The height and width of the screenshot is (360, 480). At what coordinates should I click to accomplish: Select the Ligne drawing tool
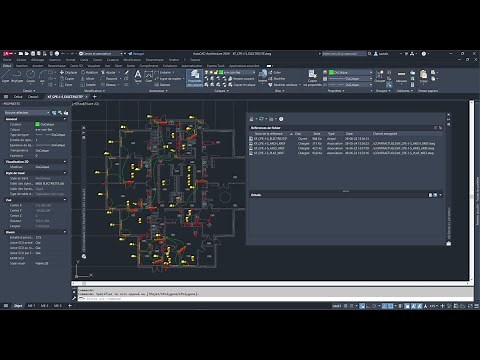pos(6,76)
